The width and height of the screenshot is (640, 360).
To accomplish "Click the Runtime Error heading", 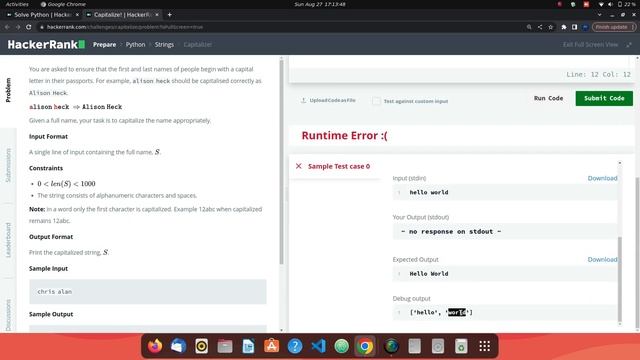I will click(x=344, y=136).
